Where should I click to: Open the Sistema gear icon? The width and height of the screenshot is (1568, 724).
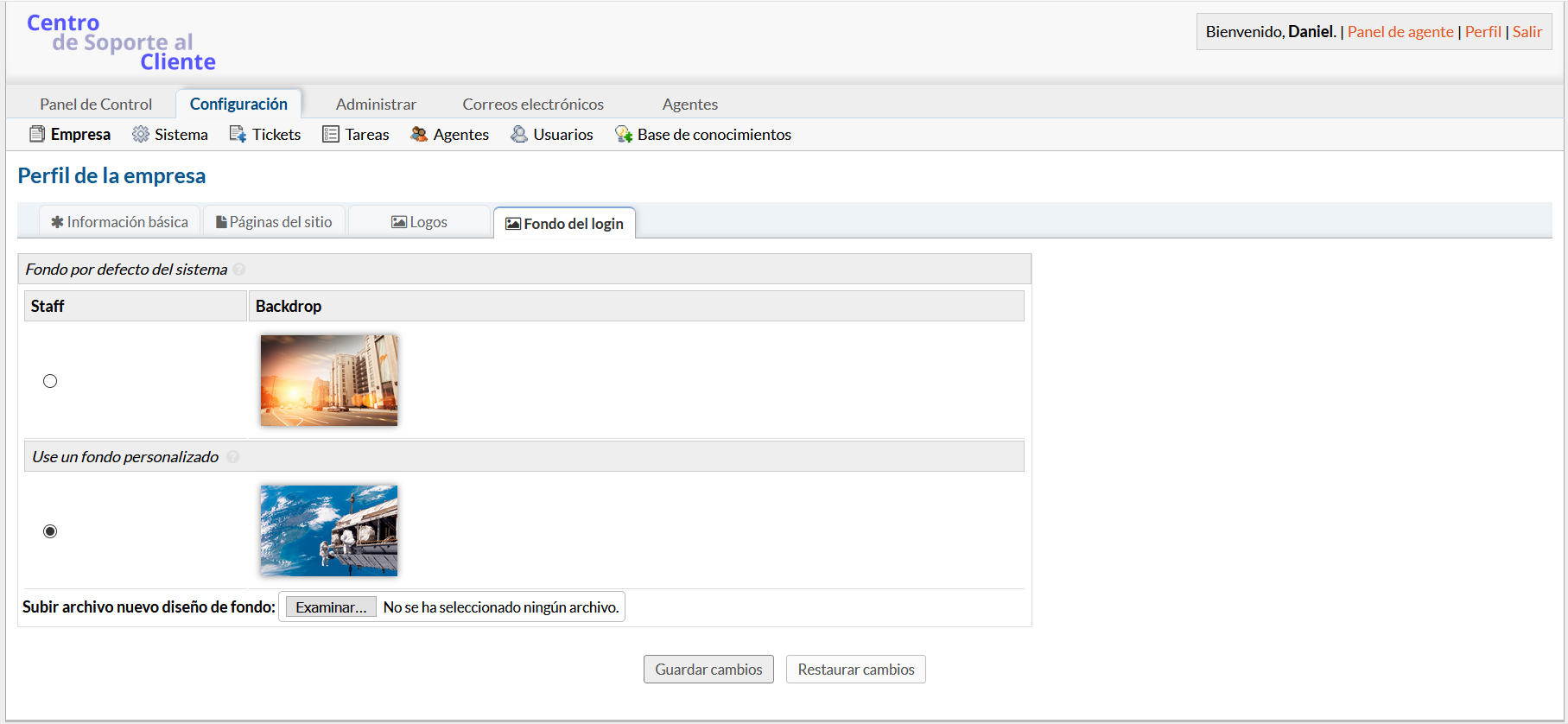tap(141, 134)
